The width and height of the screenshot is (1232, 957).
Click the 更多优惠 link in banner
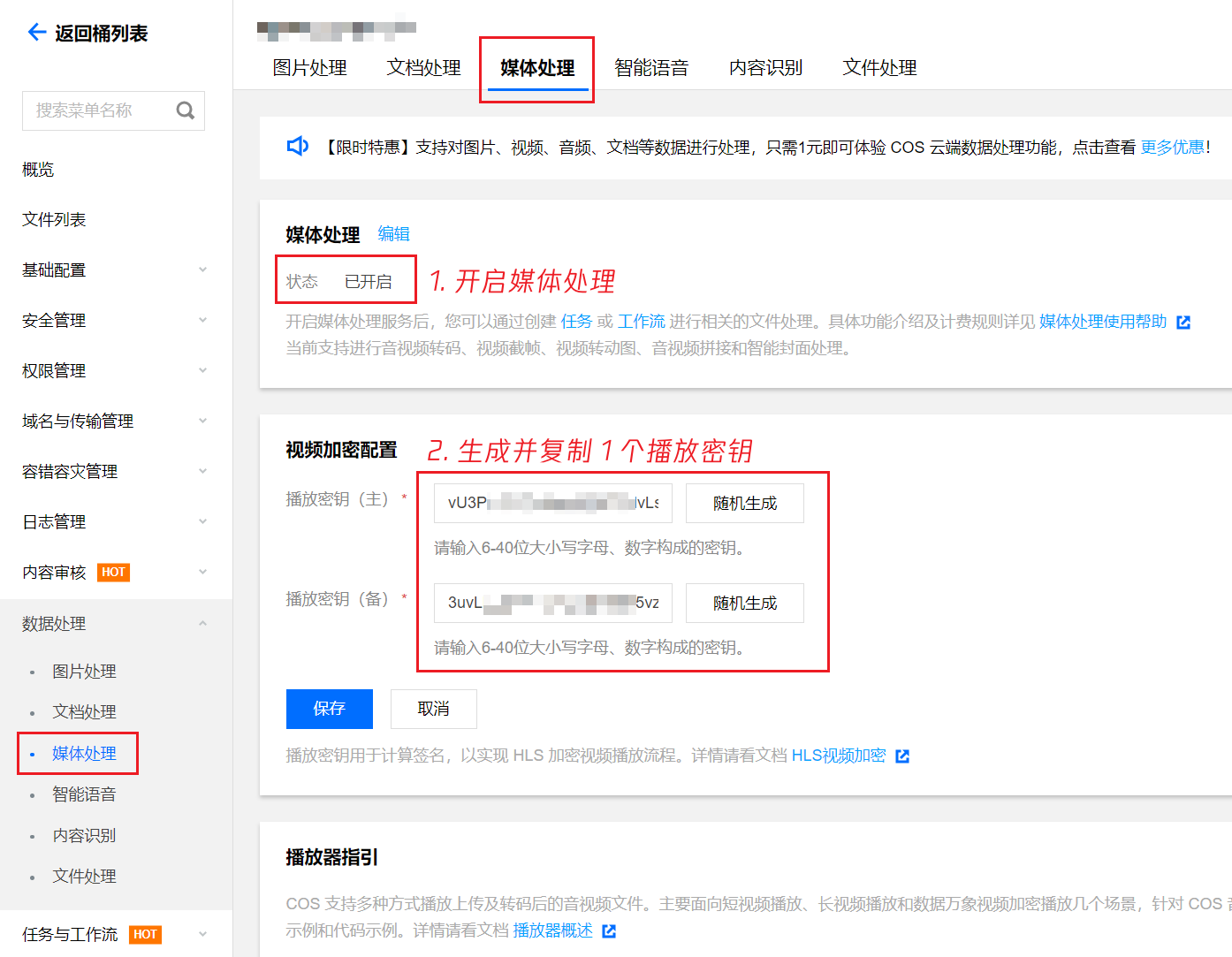pos(1172,148)
